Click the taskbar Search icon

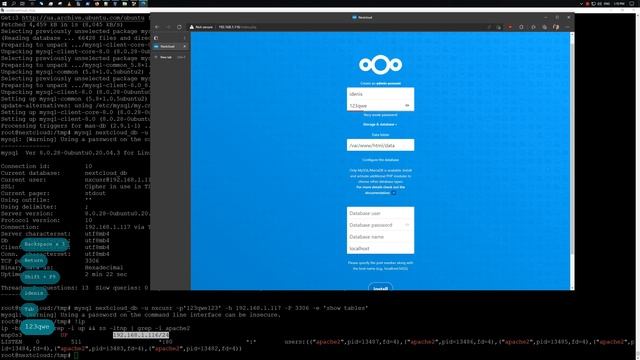coord(13,3)
